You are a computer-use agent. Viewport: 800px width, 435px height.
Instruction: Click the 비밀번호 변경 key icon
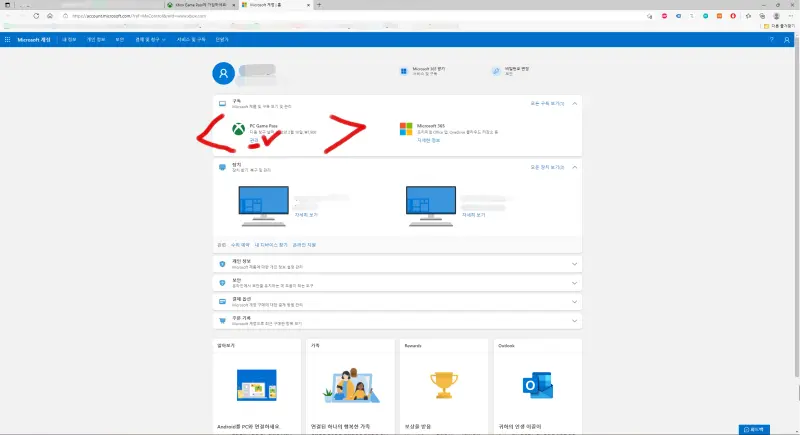(x=496, y=71)
